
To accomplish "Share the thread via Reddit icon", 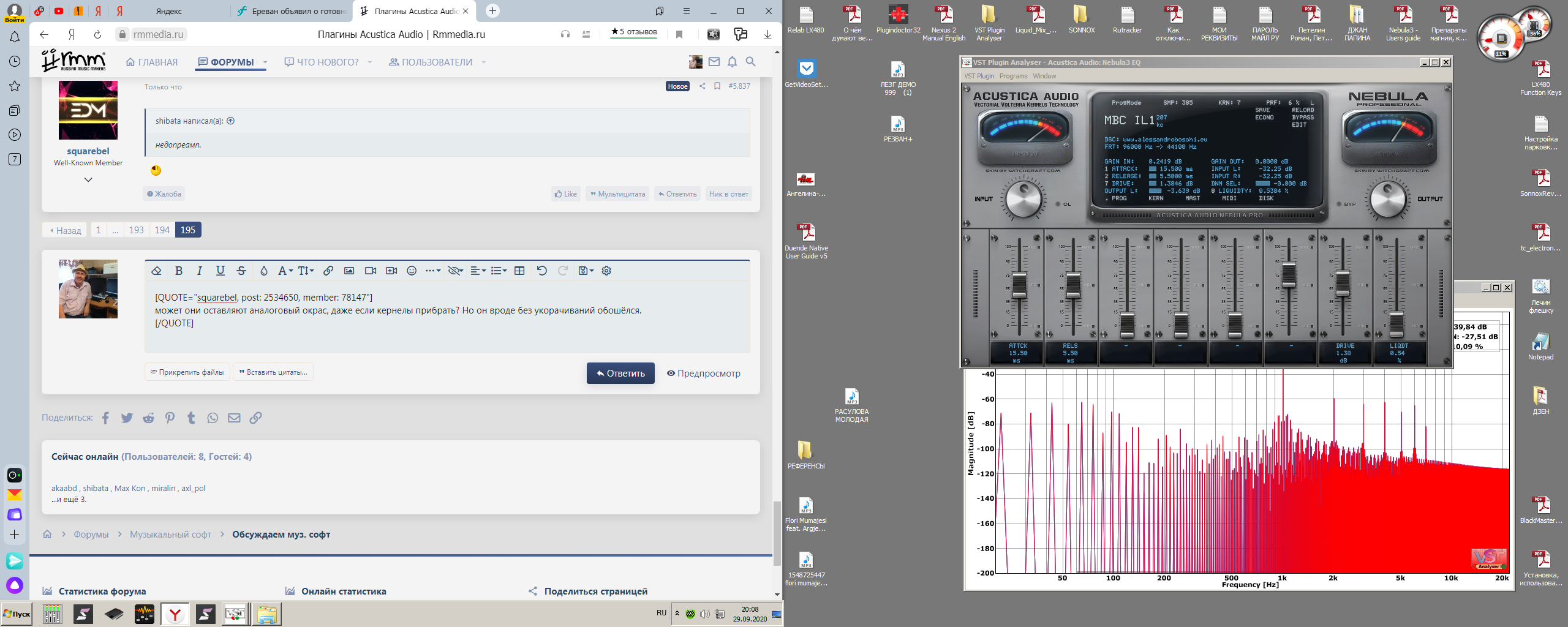I will coord(148,418).
